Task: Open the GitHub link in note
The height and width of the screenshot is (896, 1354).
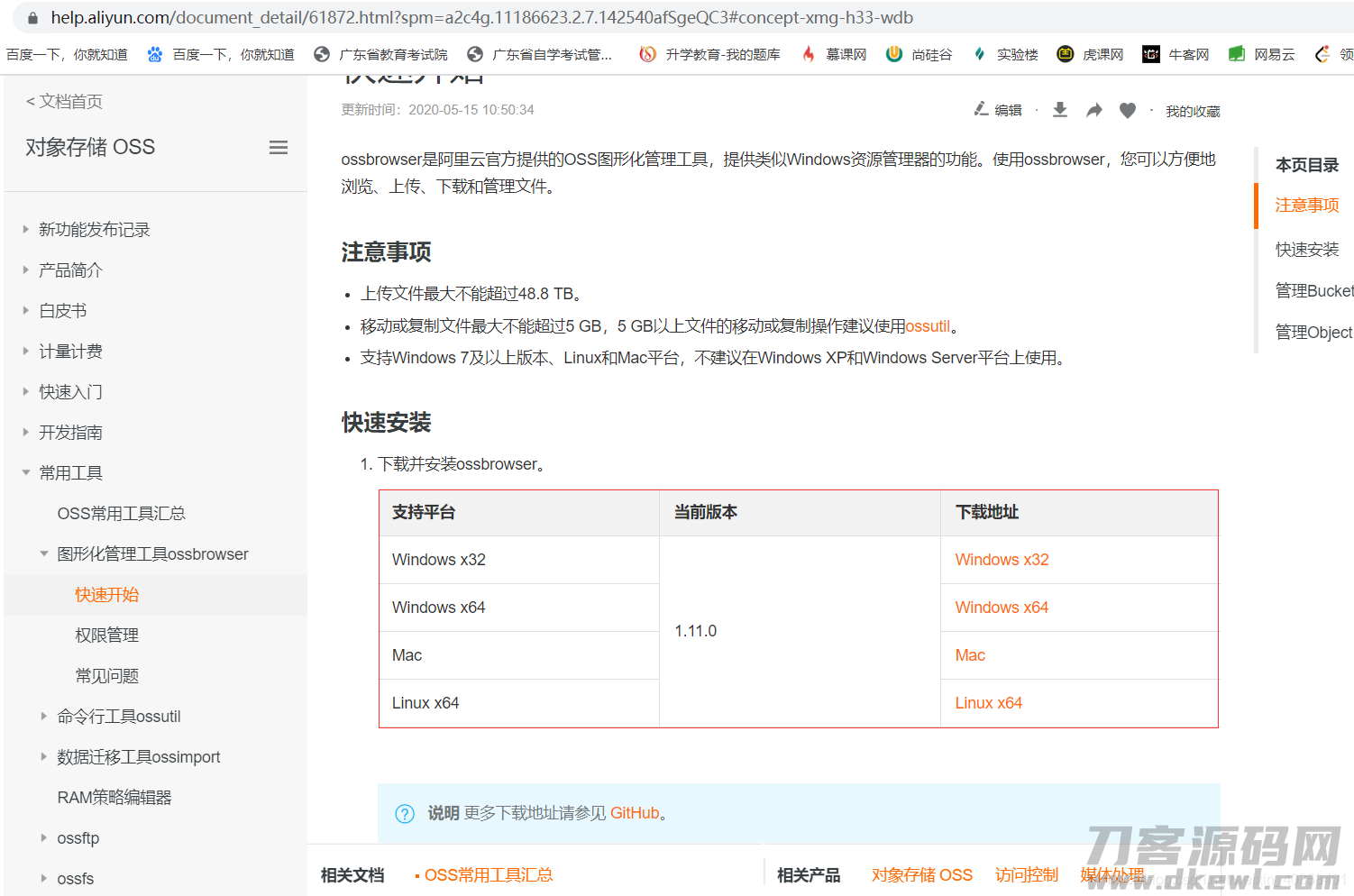Action: click(x=635, y=813)
